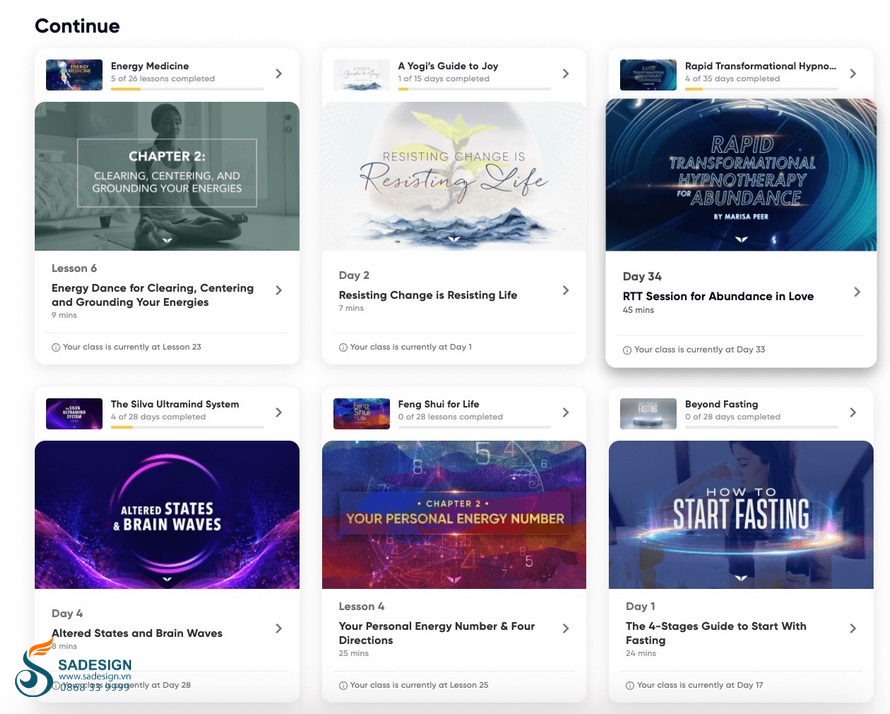Click info icon beside 'currently at Lesson 23'
Image resolution: width=890 pixels, height=714 pixels.
coord(56,347)
